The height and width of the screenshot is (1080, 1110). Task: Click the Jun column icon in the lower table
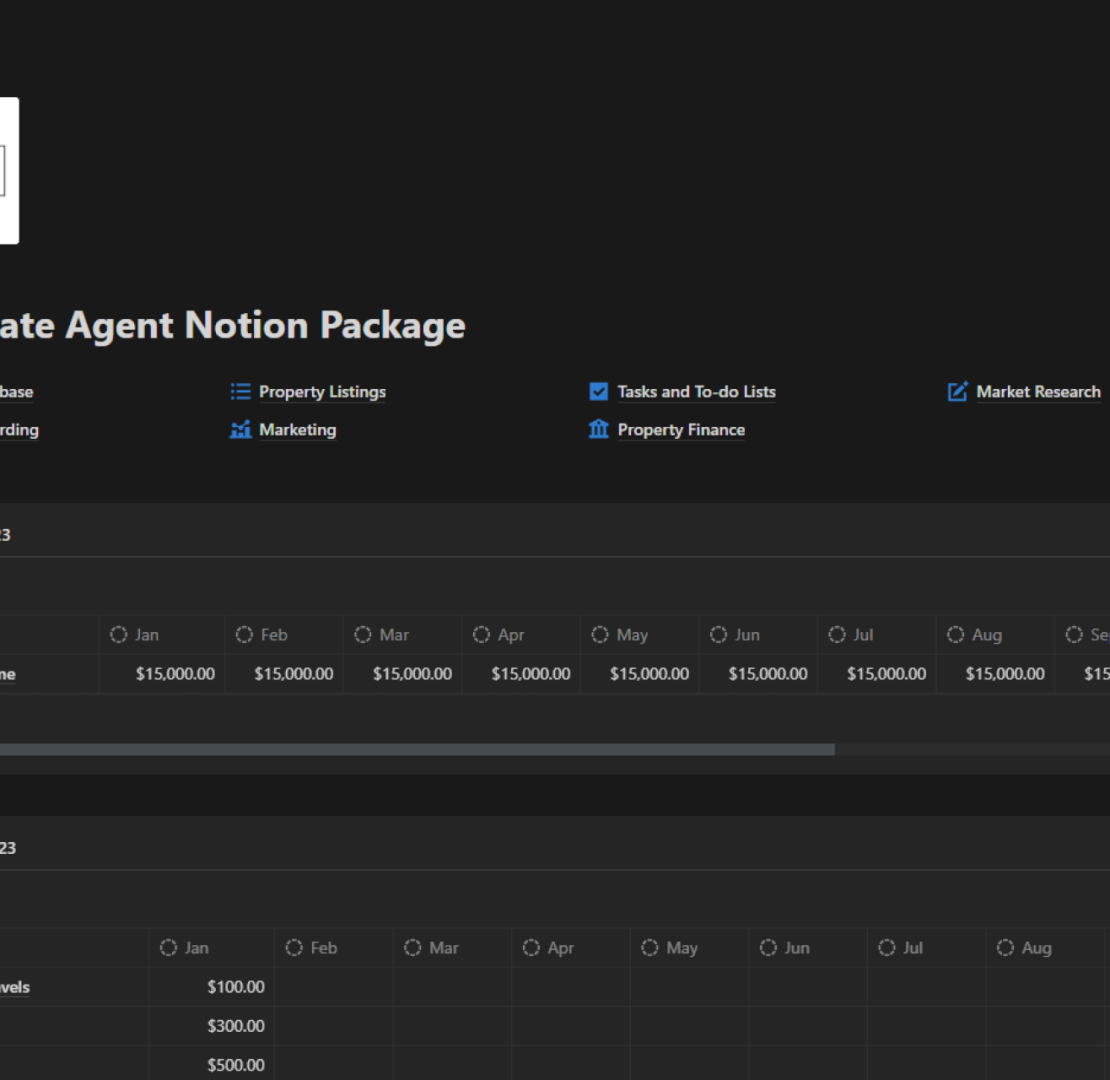coord(768,948)
